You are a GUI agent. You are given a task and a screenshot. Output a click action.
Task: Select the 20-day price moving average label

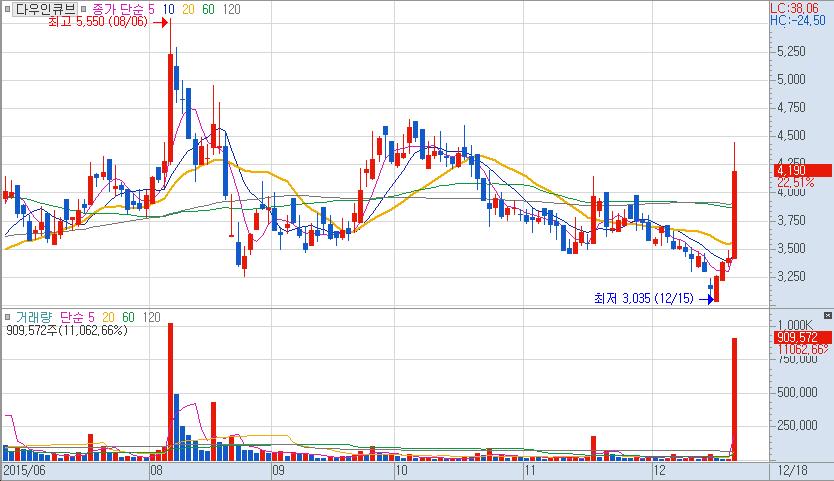tap(188, 8)
